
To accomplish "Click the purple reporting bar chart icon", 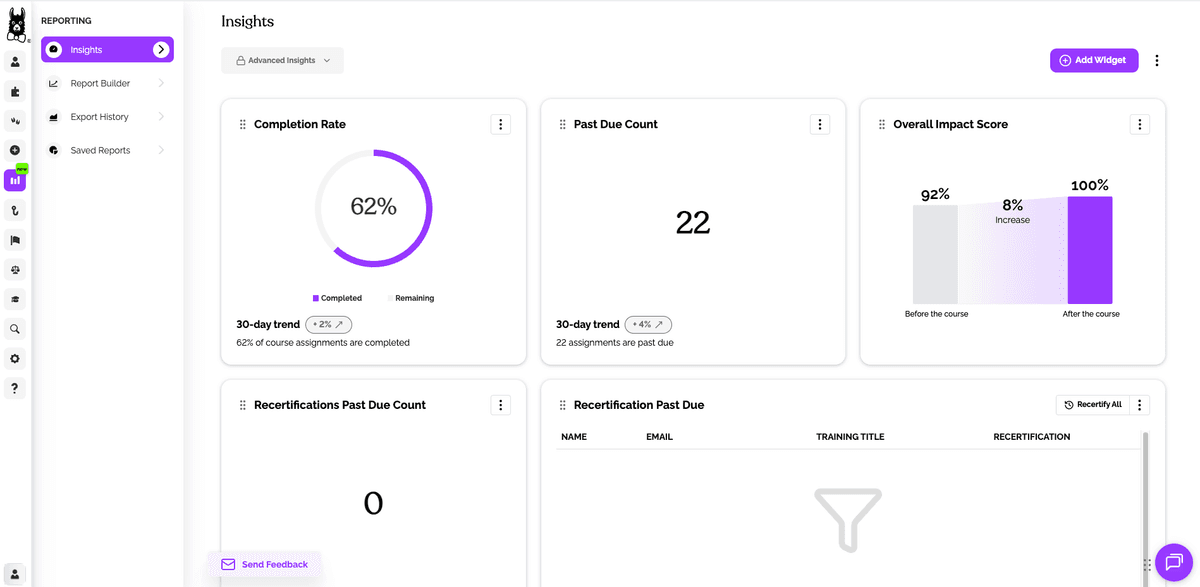I will pos(15,180).
